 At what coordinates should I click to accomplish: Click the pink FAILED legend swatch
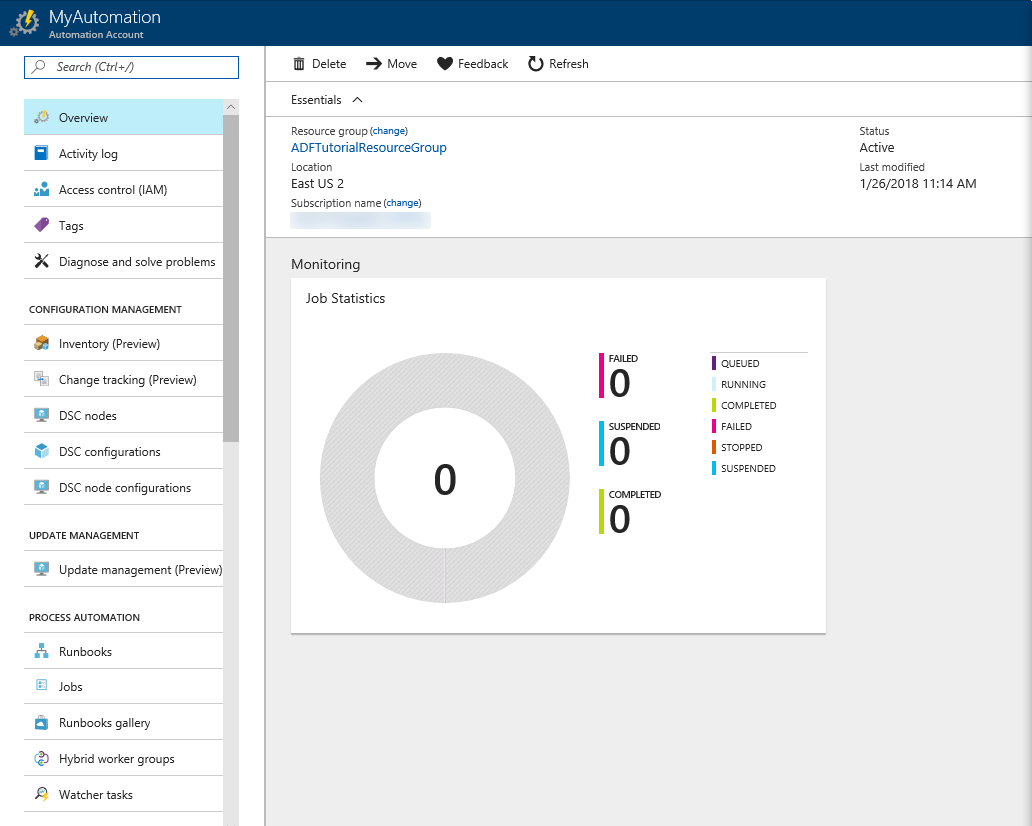714,427
